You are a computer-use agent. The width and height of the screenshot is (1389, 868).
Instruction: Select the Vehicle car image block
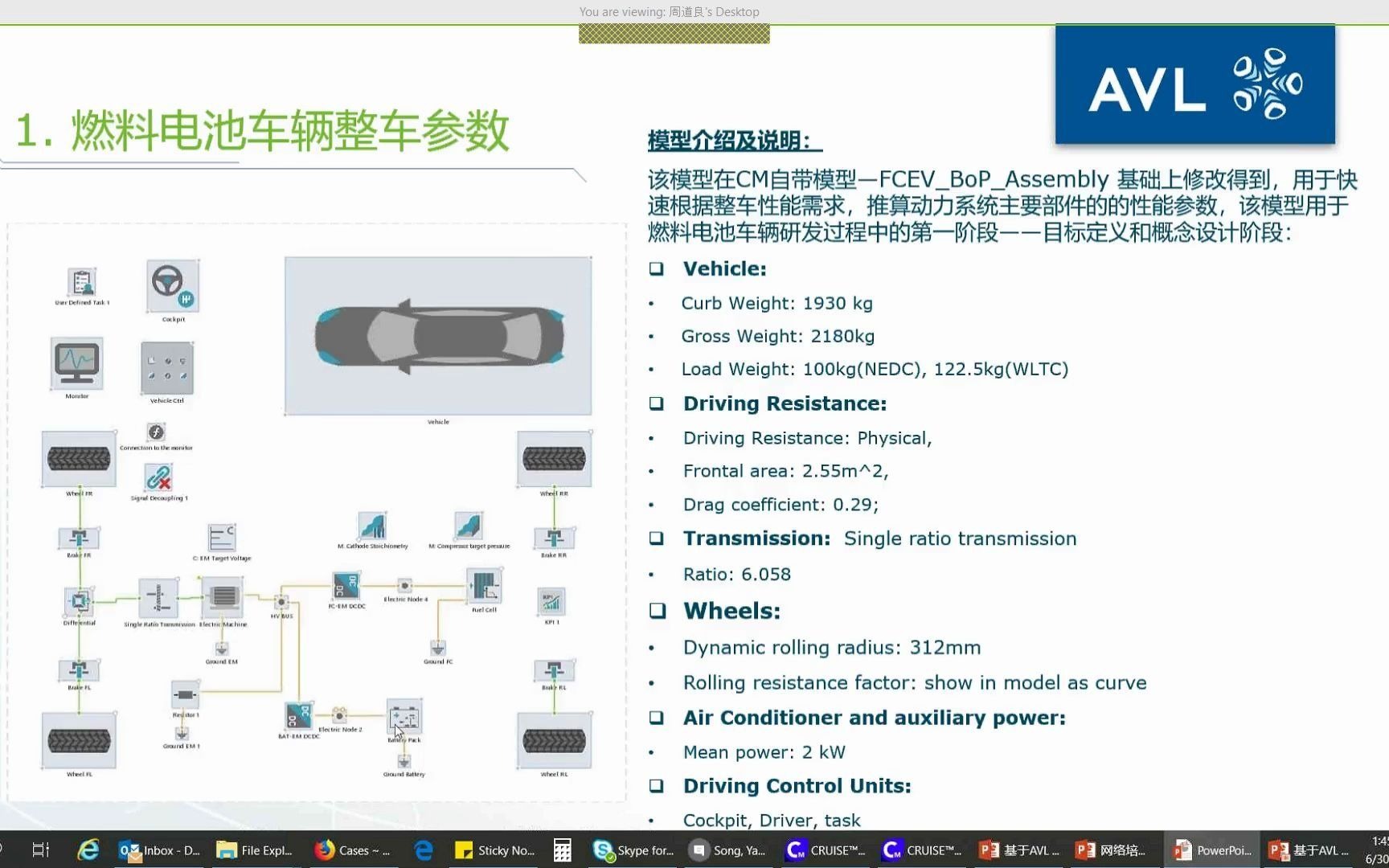click(x=438, y=336)
